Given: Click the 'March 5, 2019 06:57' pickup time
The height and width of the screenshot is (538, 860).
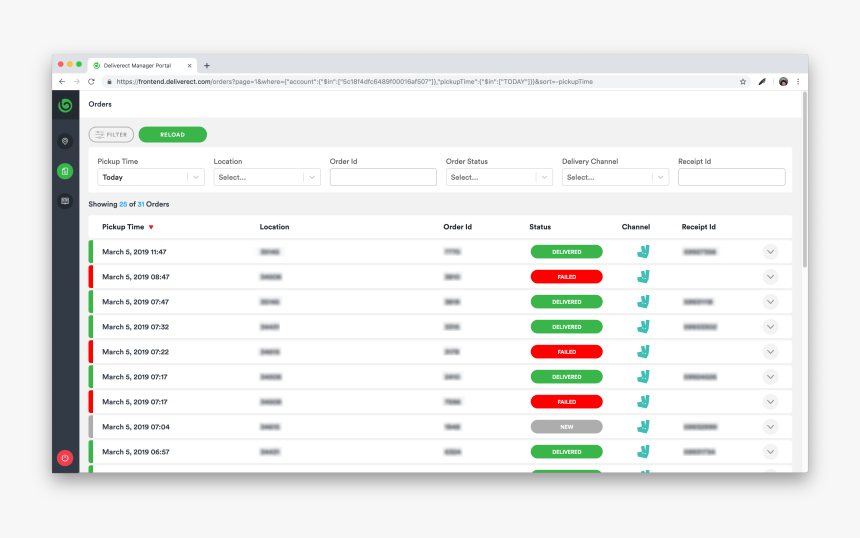Looking at the screenshot, I should 135,452.
